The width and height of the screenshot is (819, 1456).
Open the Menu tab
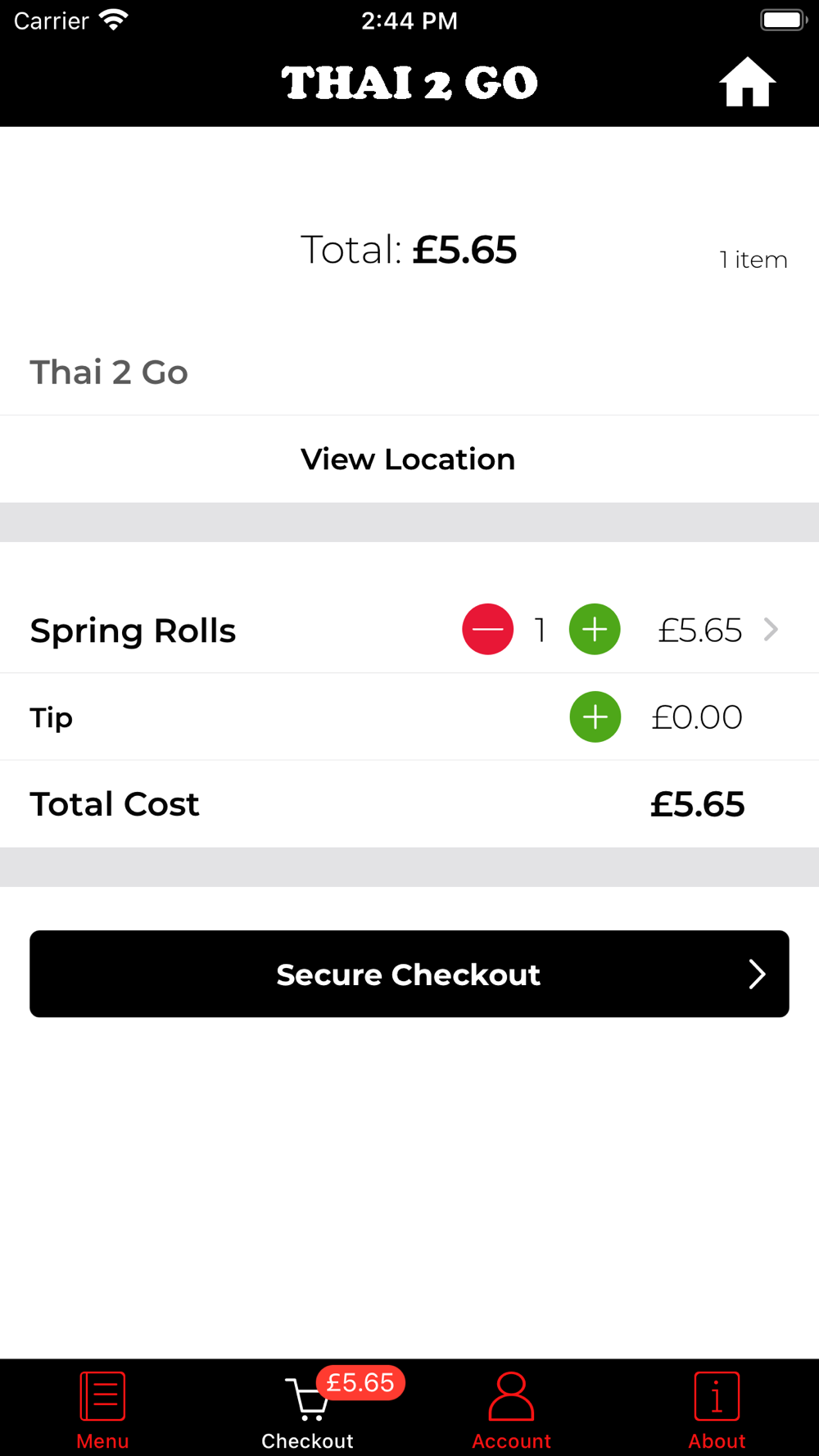tap(102, 1410)
